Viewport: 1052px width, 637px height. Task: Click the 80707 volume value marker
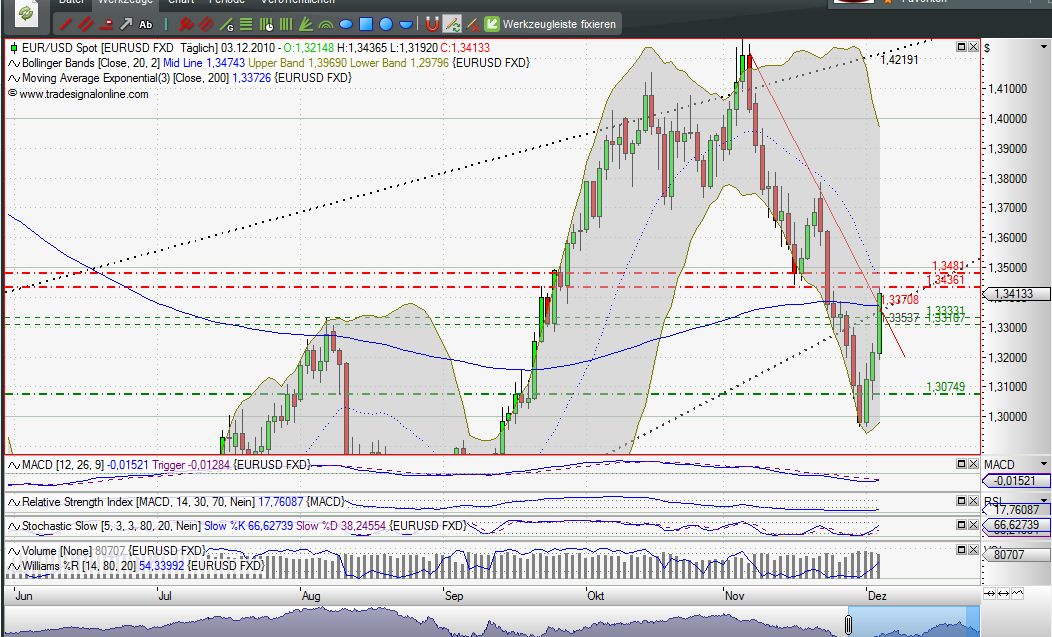point(1015,554)
